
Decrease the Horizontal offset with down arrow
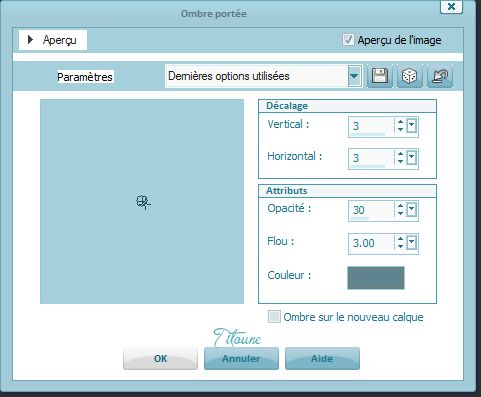click(x=400, y=161)
